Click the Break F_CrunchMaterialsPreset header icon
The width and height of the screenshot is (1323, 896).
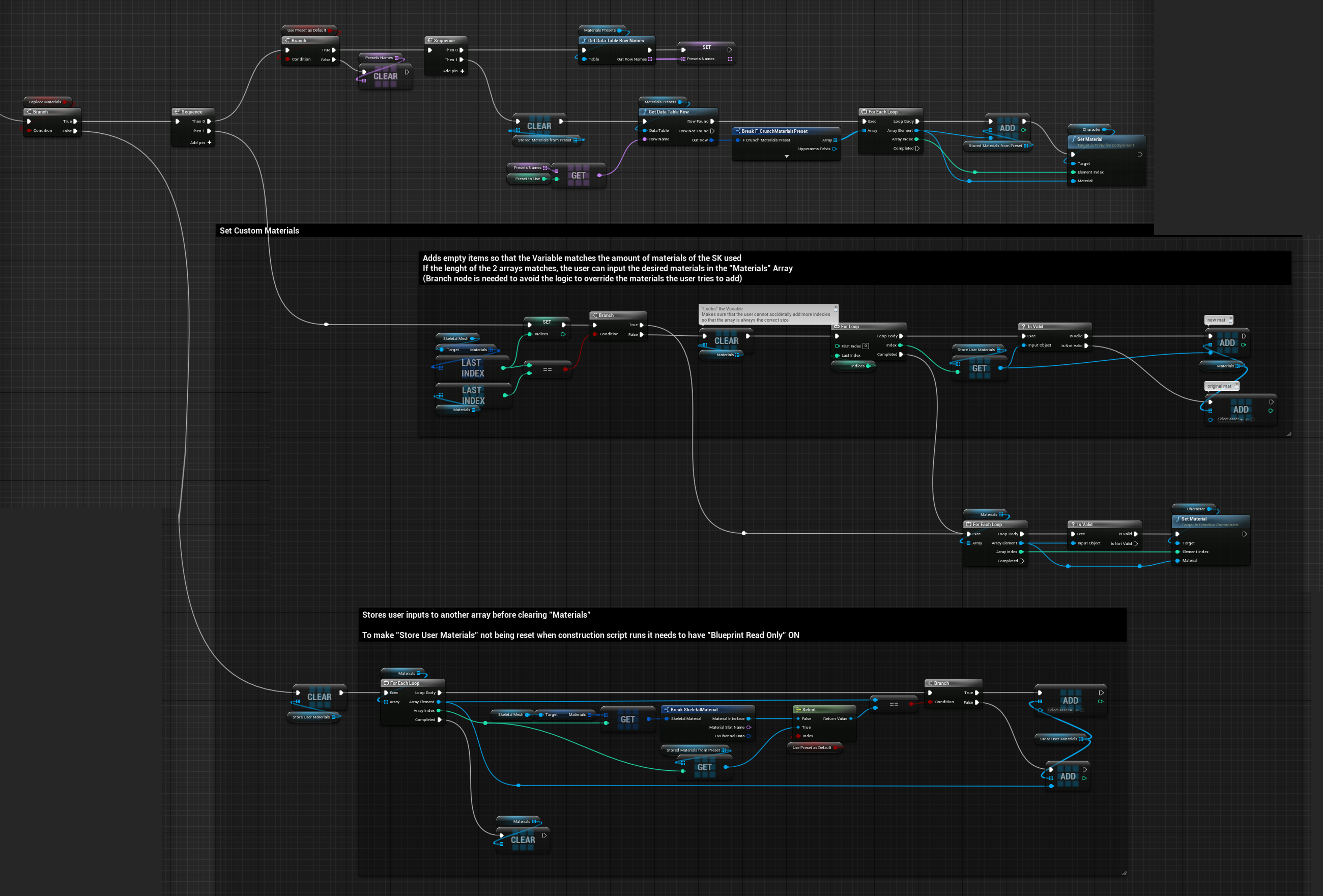[738, 131]
